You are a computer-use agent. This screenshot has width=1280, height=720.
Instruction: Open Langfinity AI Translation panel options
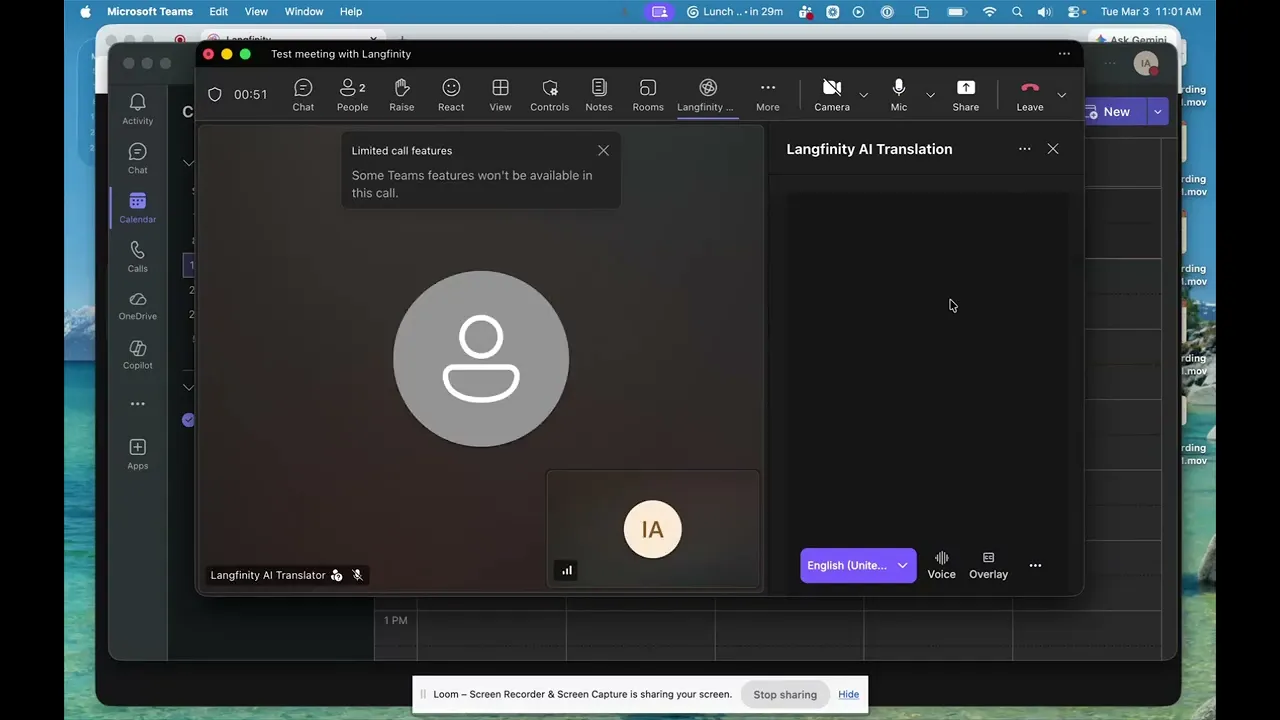(1024, 149)
